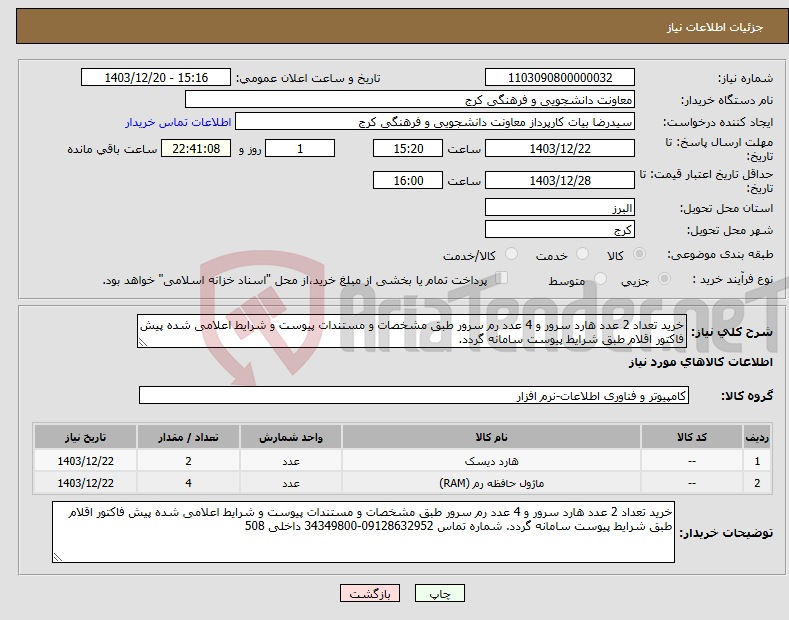Viewport: 789px width, 620px height.
Task: Open the اطلاعات تماس خریدار link
Action: coord(178,122)
